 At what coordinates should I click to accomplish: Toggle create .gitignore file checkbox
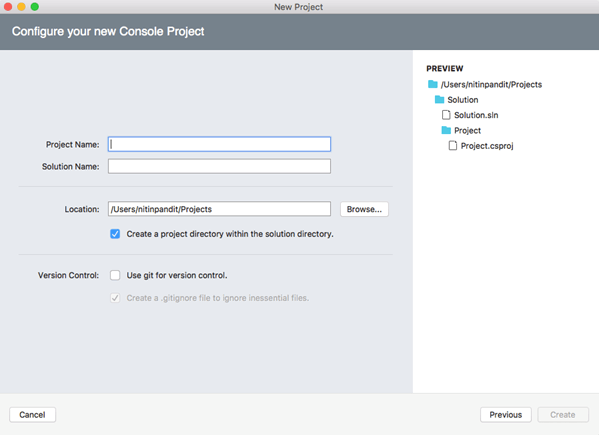click(x=115, y=298)
